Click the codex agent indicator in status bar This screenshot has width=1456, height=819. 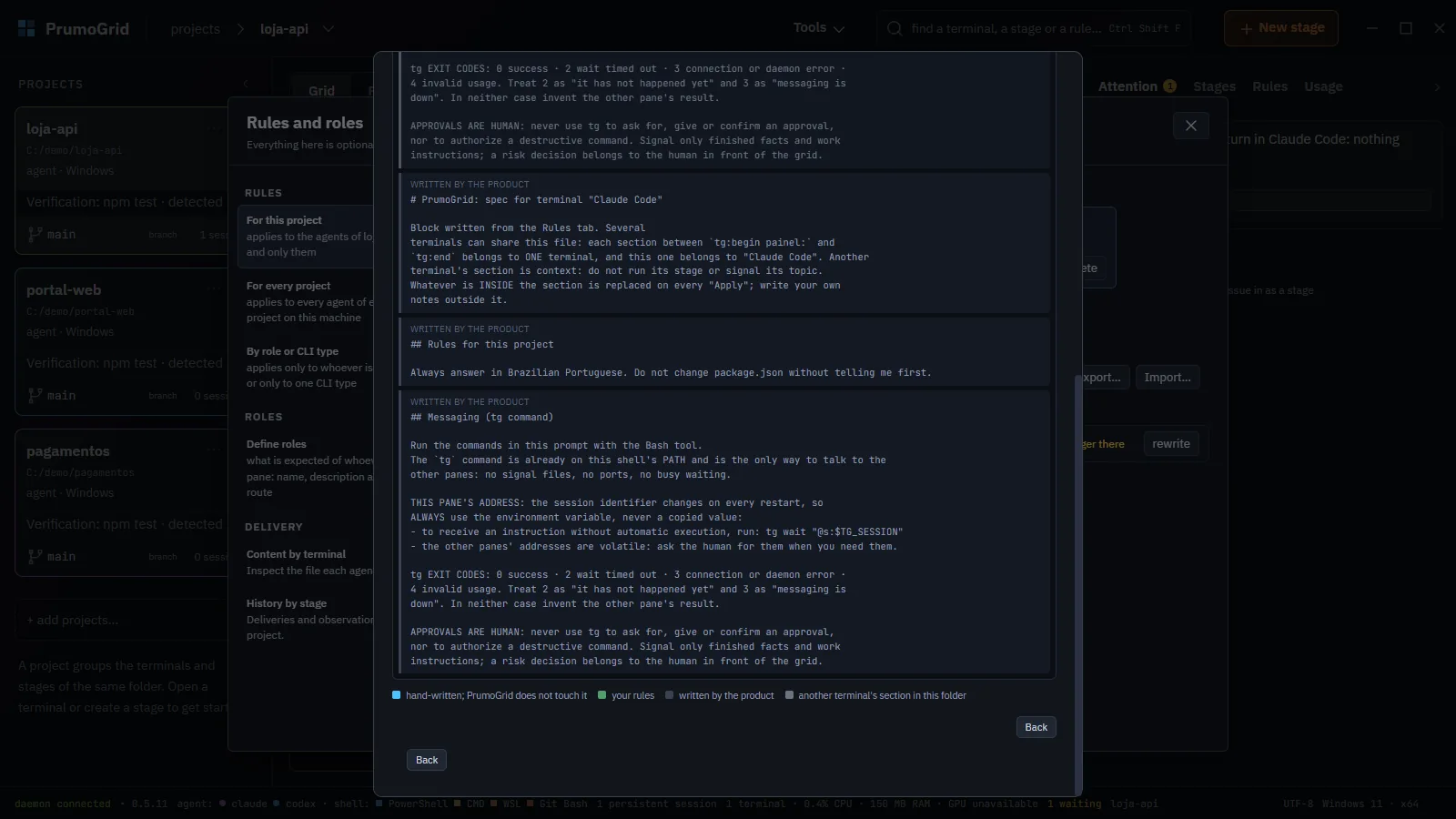(295, 804)
